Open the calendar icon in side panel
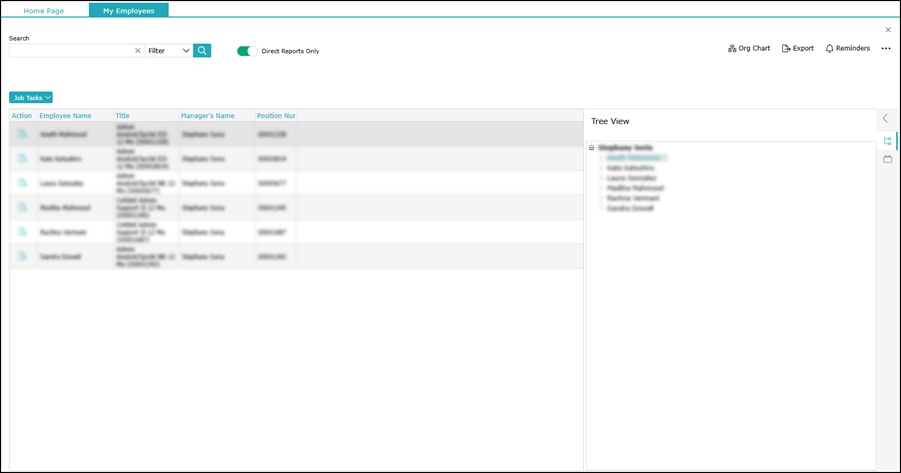 click(x=887, y=159)
